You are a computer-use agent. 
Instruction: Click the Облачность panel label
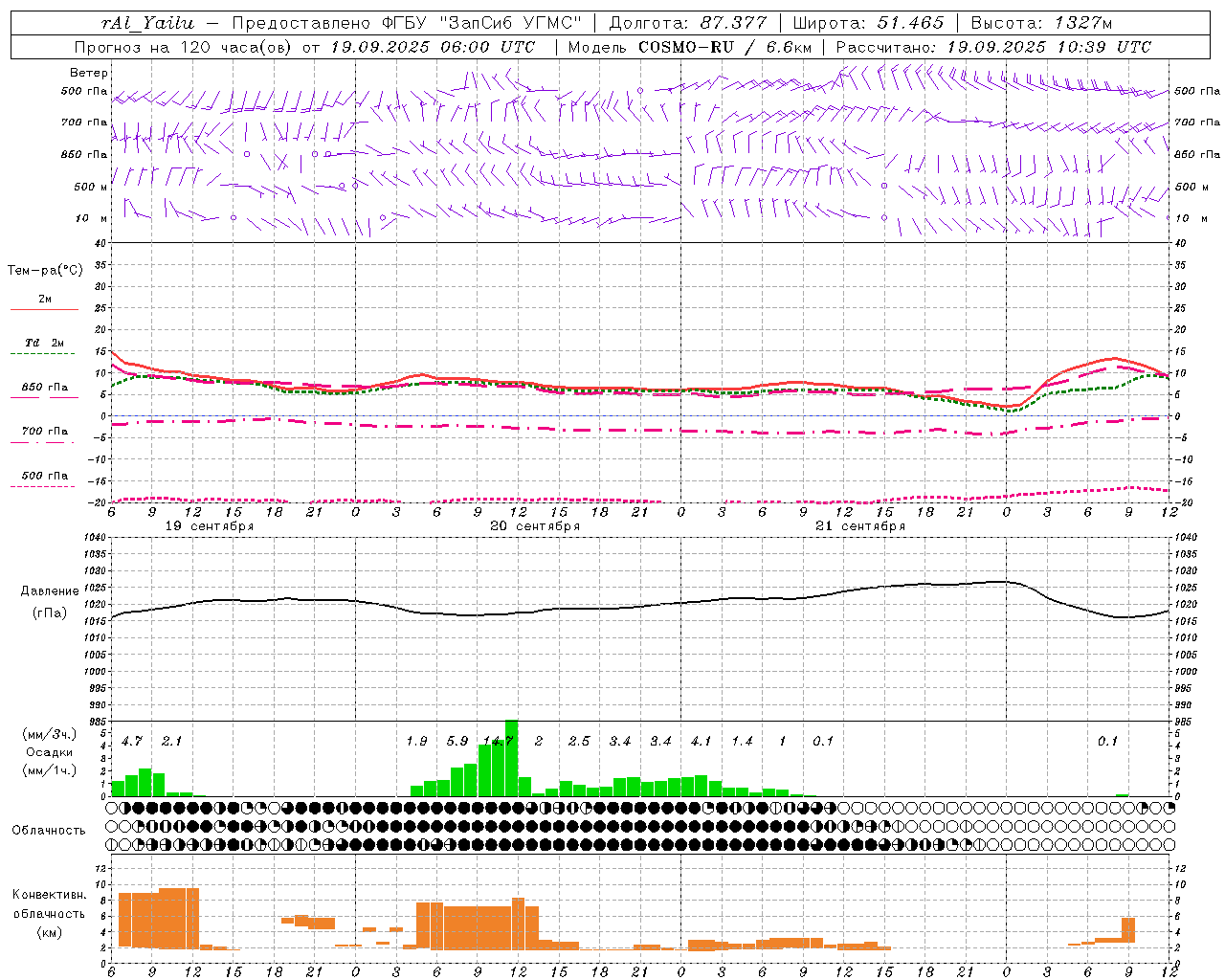(x=49, y=831)
